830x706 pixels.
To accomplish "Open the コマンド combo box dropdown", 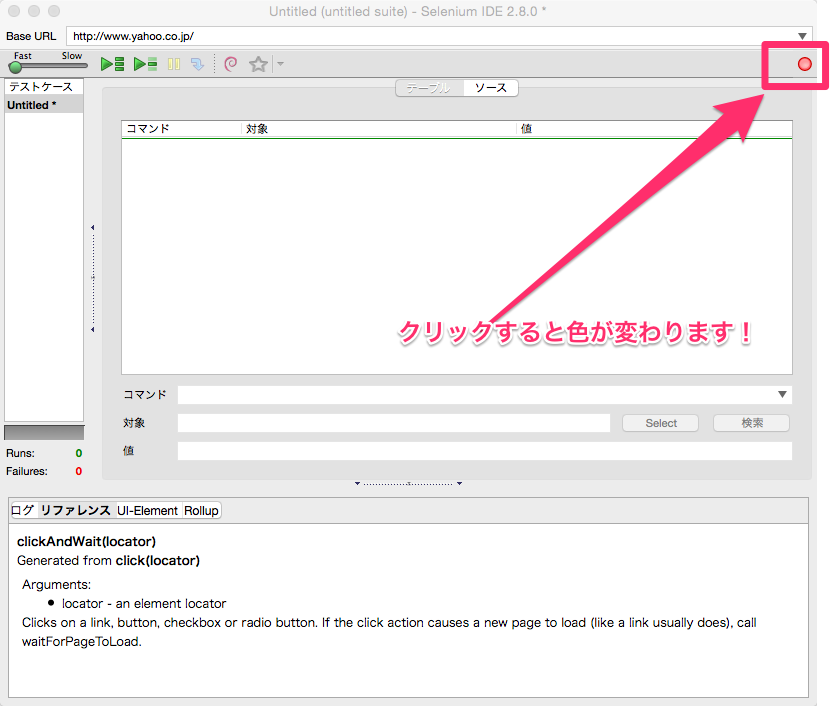I will tap(782, 394).
